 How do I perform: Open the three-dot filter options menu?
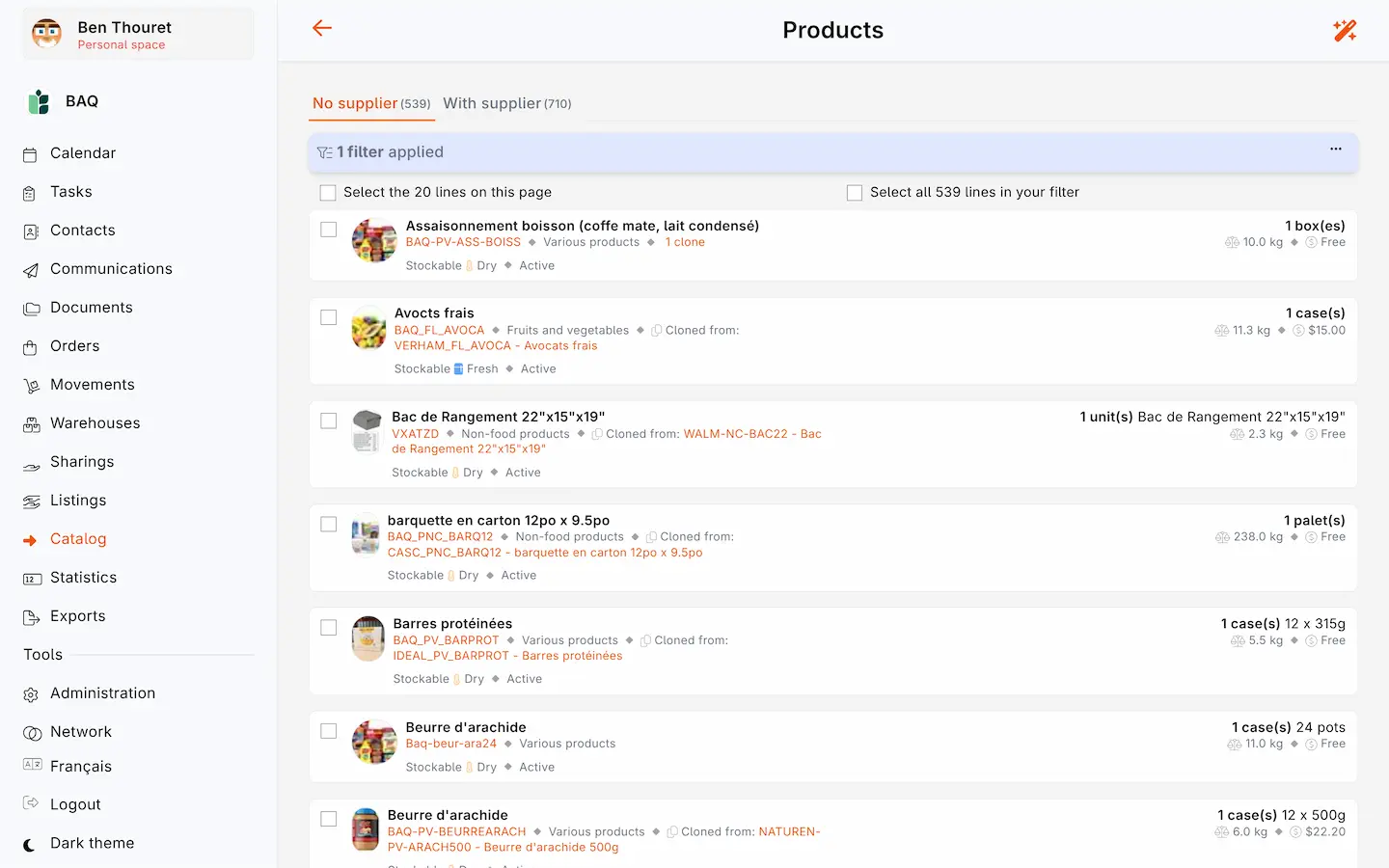pos(1336,149)
